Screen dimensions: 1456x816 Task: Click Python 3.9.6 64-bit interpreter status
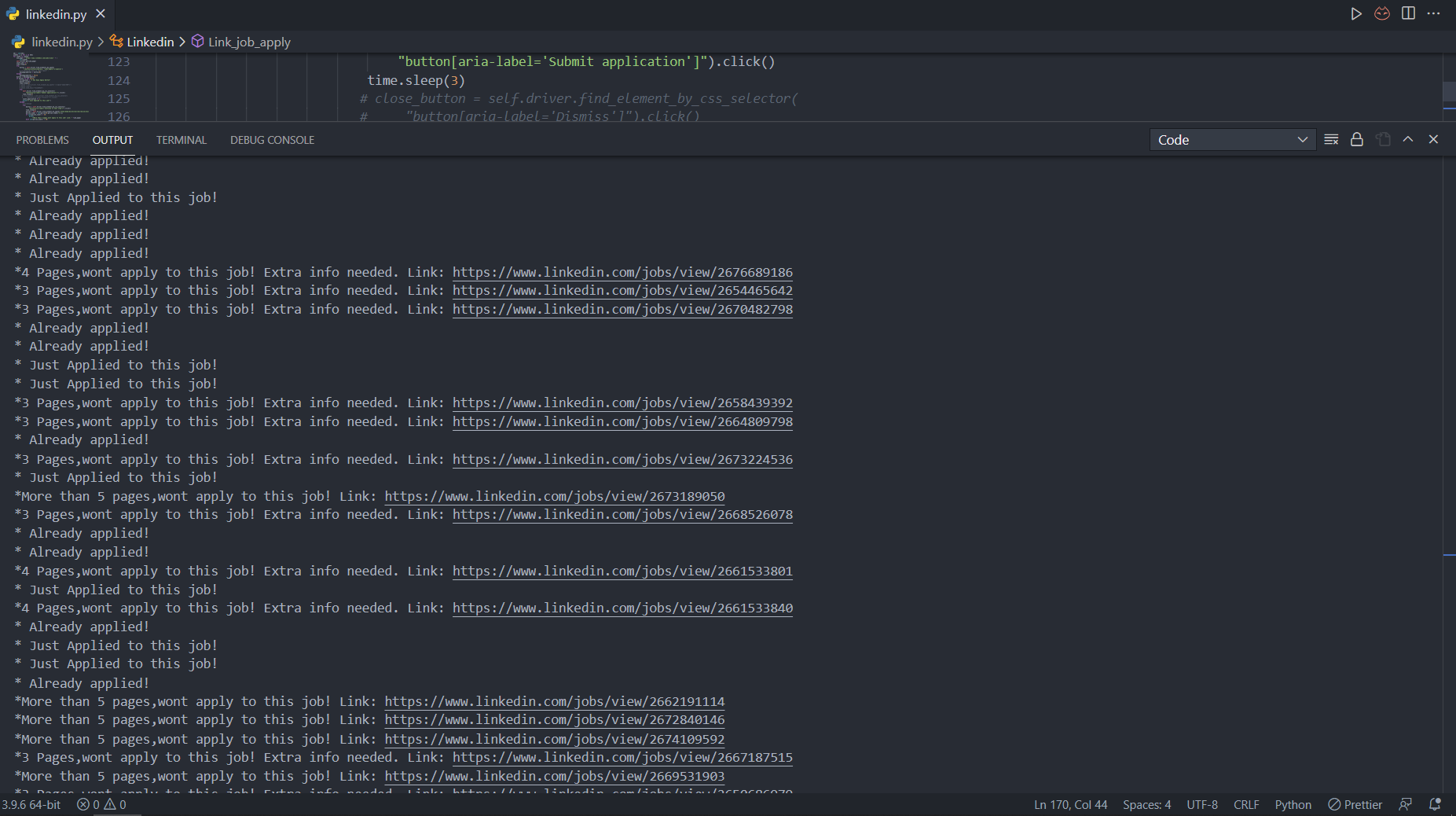pos(31,805)
